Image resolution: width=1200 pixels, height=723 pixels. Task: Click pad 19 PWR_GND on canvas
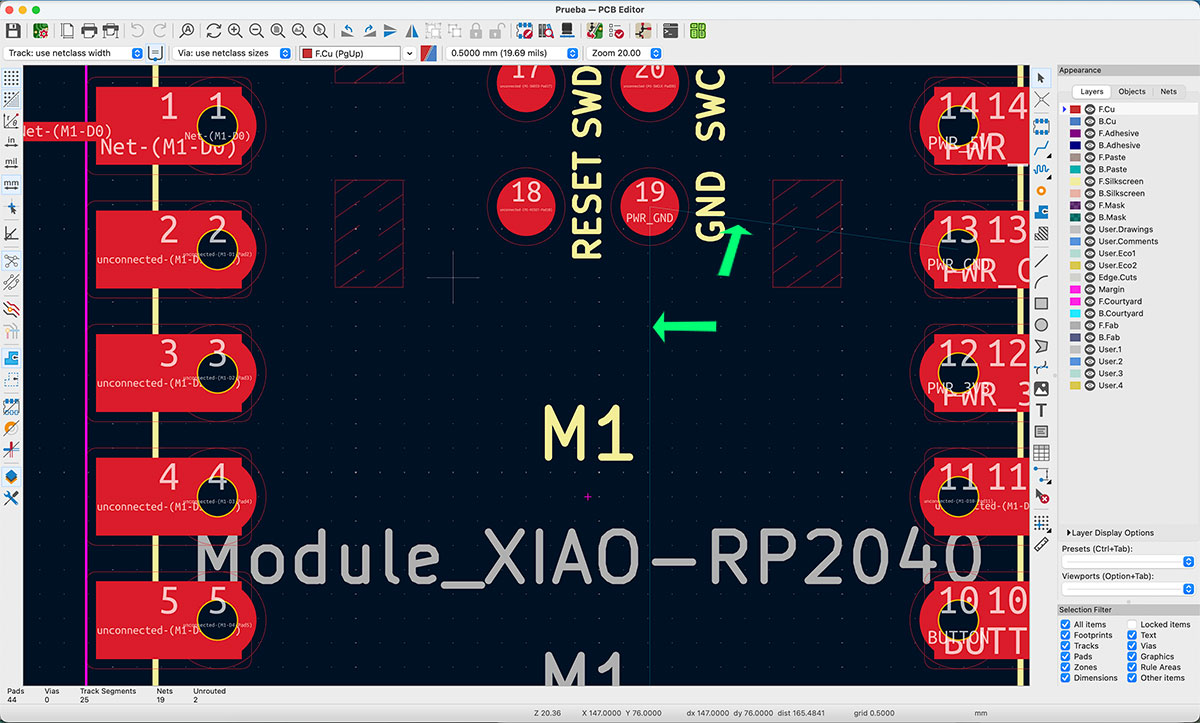pyautogui.click(x=650, y=205)
